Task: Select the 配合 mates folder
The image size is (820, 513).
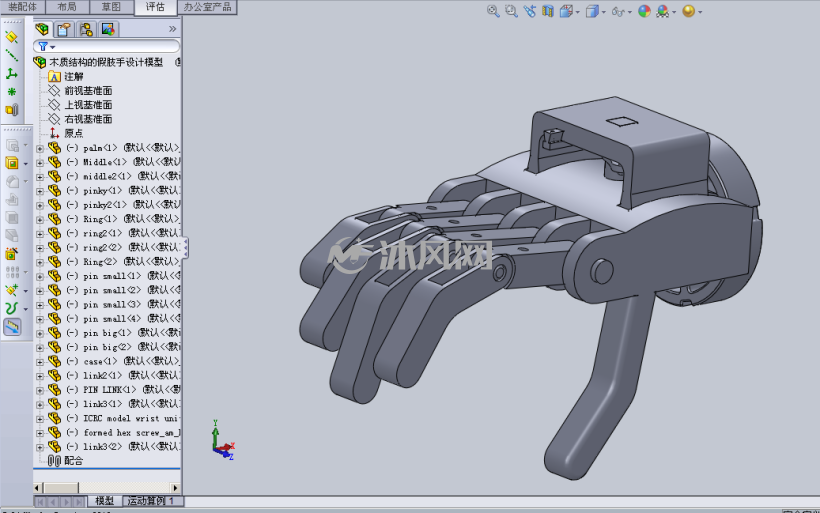Action: 74,461
